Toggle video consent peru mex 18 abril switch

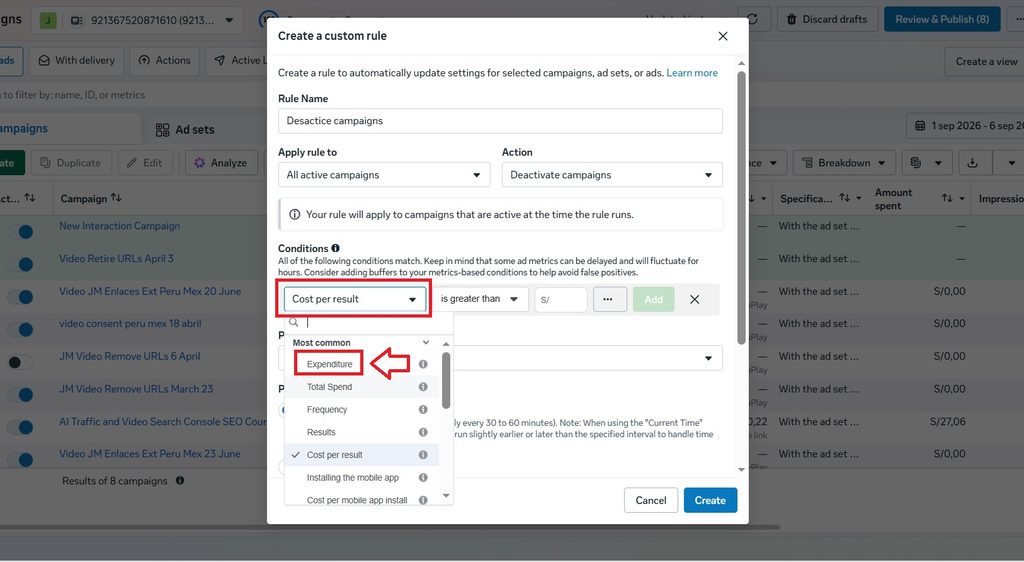pyautogui.click(x=20, y=330)
